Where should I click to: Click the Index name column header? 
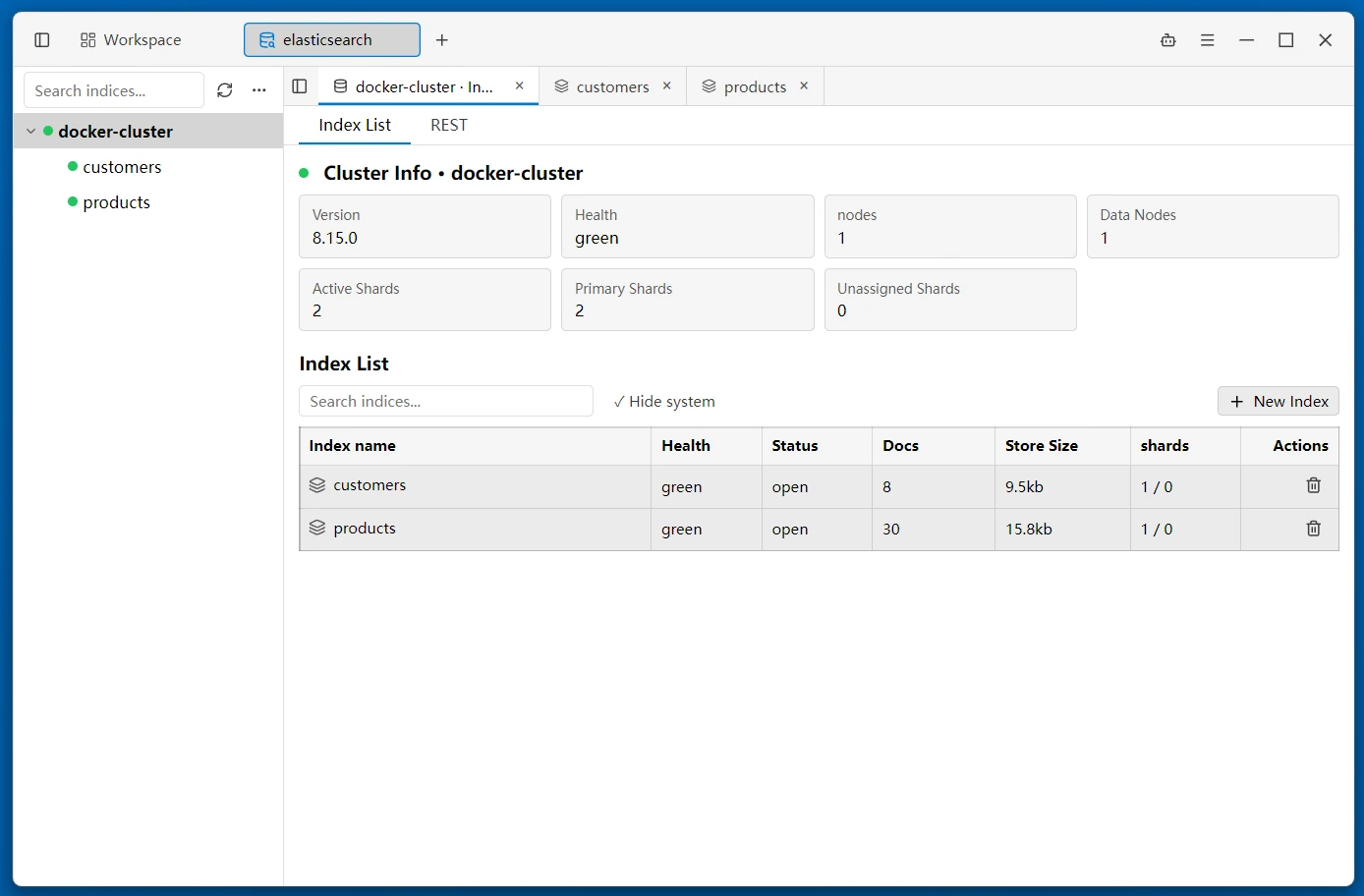pos(476,446)
